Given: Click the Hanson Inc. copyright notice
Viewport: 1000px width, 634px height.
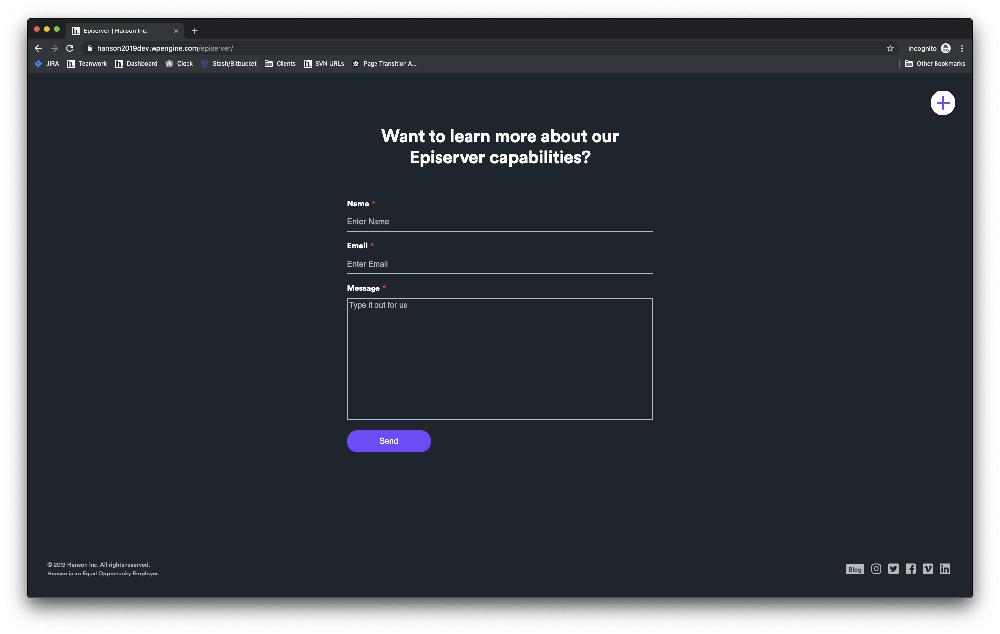Looking at the screenshot, I should [x=99, y=564].
